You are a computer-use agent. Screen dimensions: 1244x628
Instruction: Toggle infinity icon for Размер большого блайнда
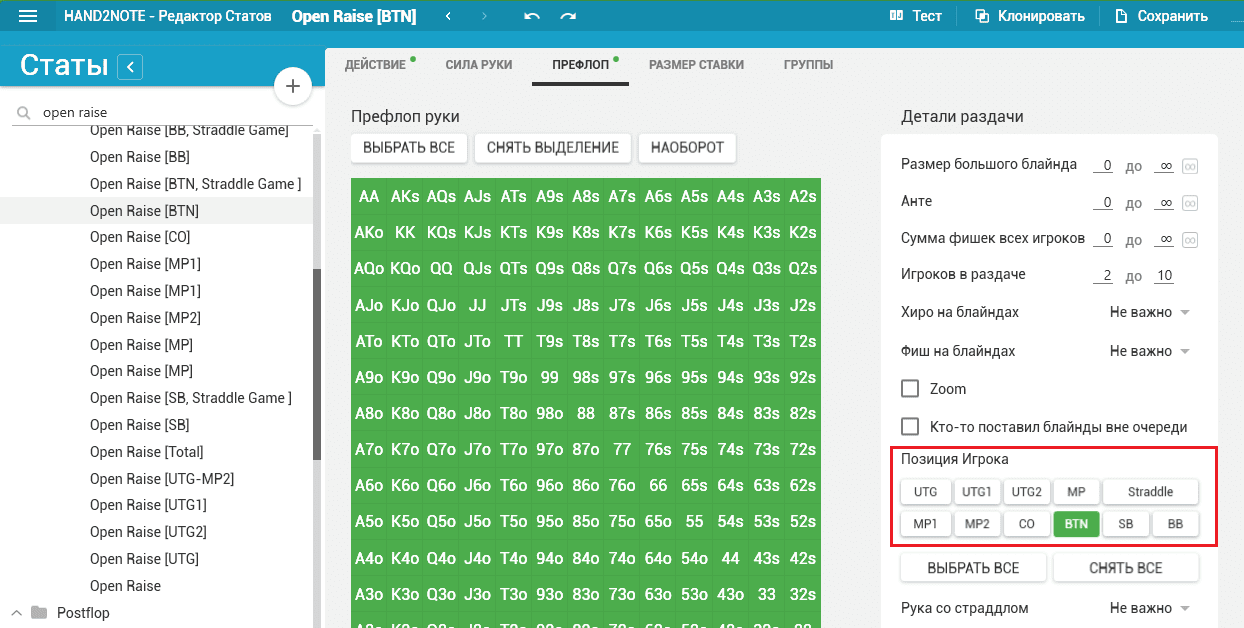[1191, 166]
